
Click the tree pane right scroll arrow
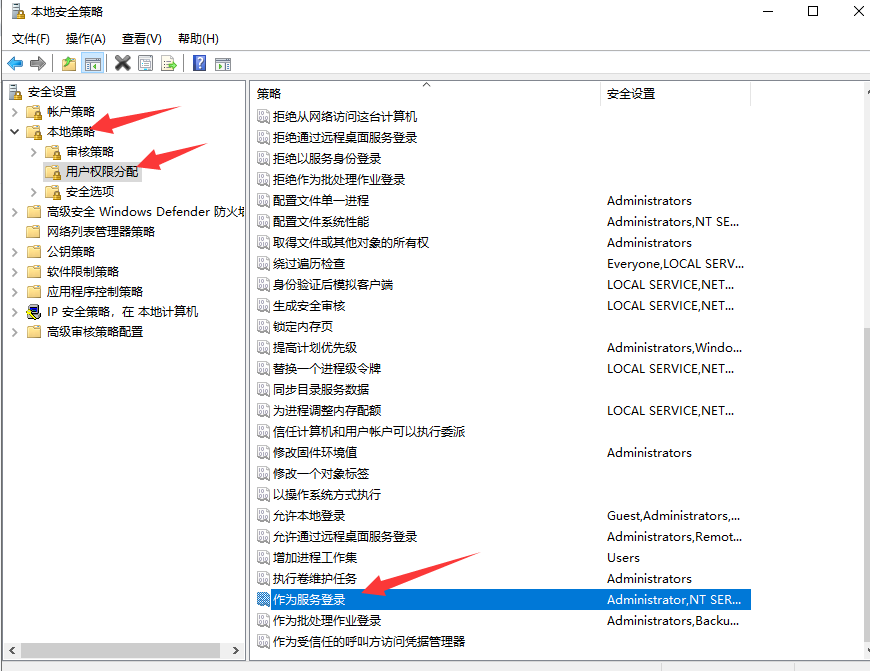pos(236,650)
